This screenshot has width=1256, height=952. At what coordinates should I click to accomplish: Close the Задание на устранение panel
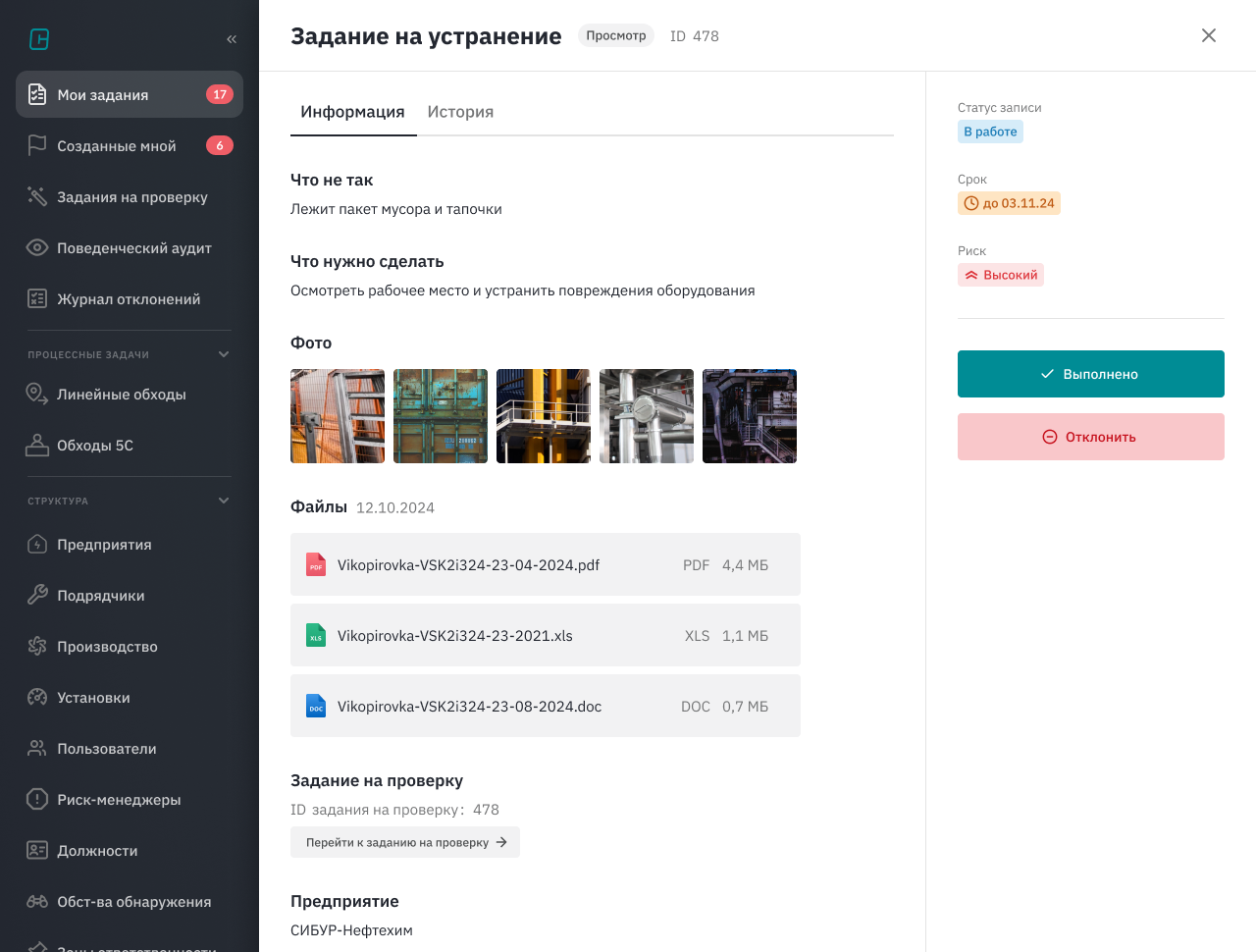1209,35
